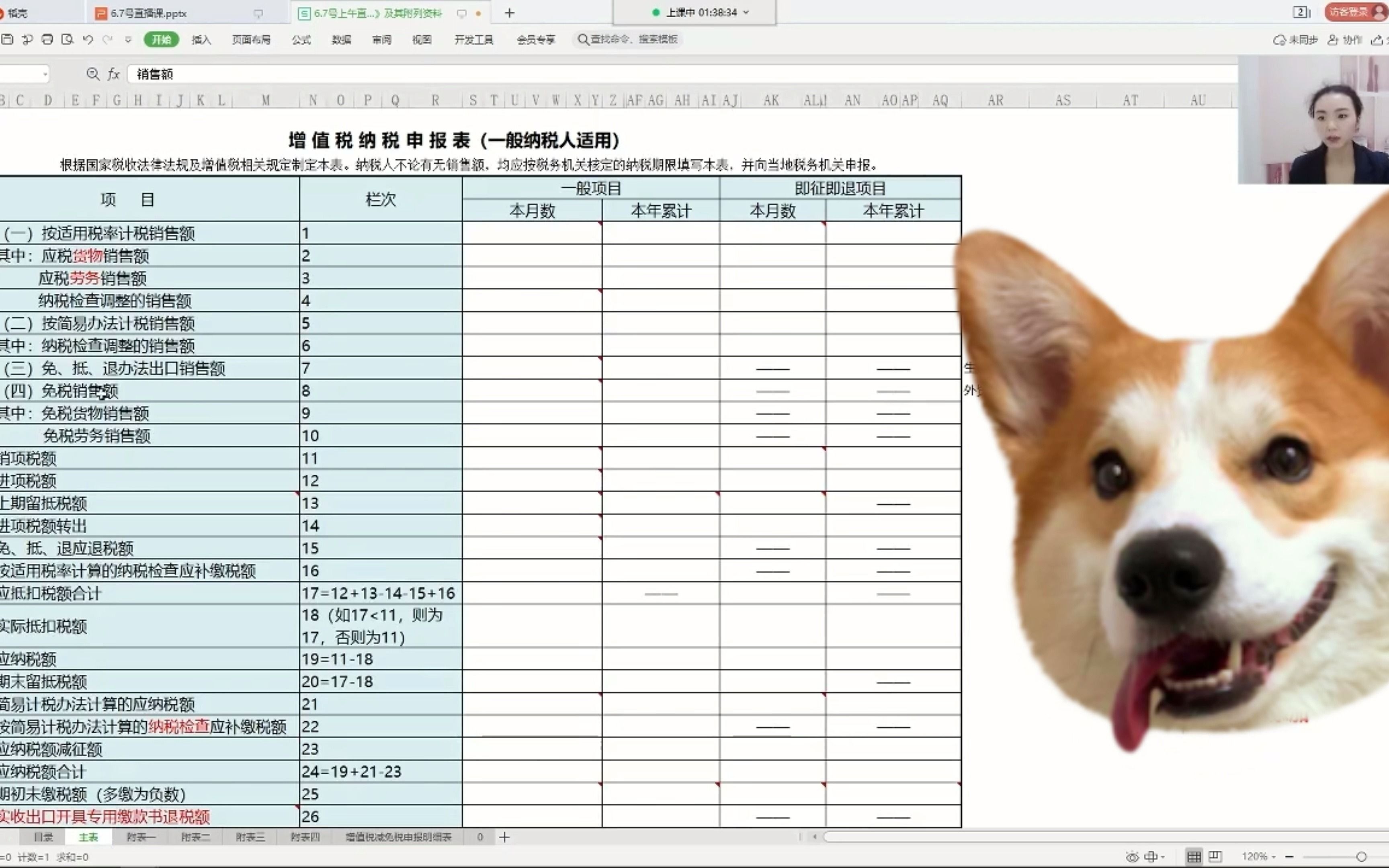
Task: Click the fx insert function icon
Action: coord(114,75)
